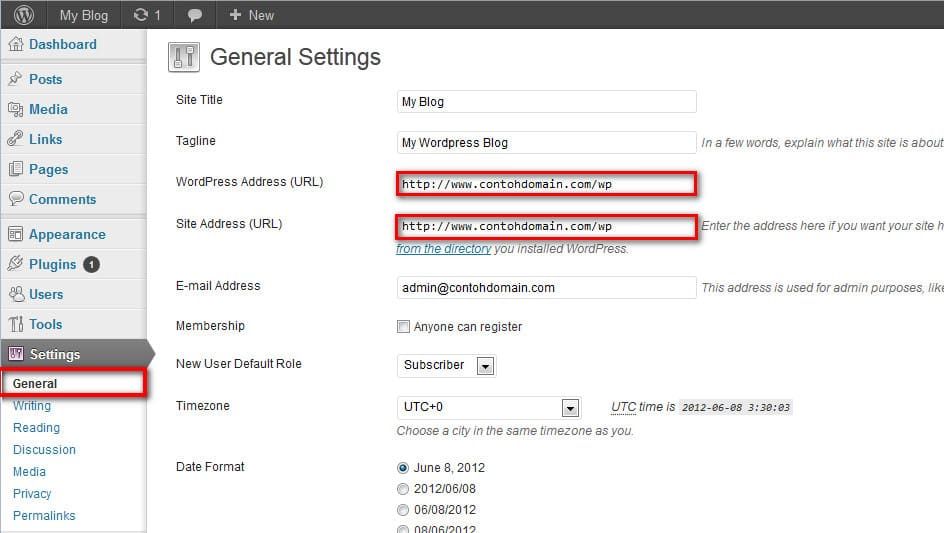
Task: Click the Site Address URL field
Action: click(x=547, y=226)
